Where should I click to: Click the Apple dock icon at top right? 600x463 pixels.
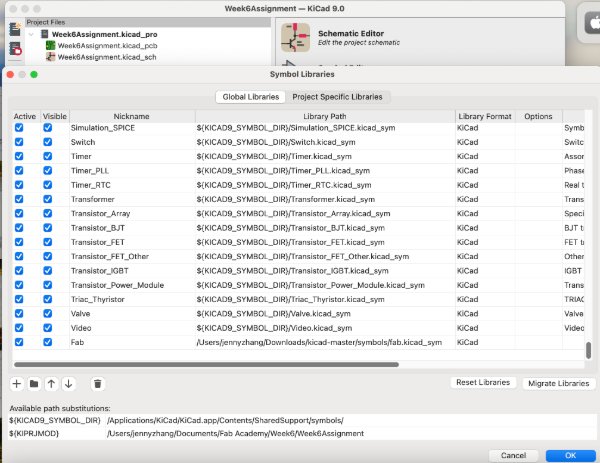pyautogui.click(x=592, y=23)
